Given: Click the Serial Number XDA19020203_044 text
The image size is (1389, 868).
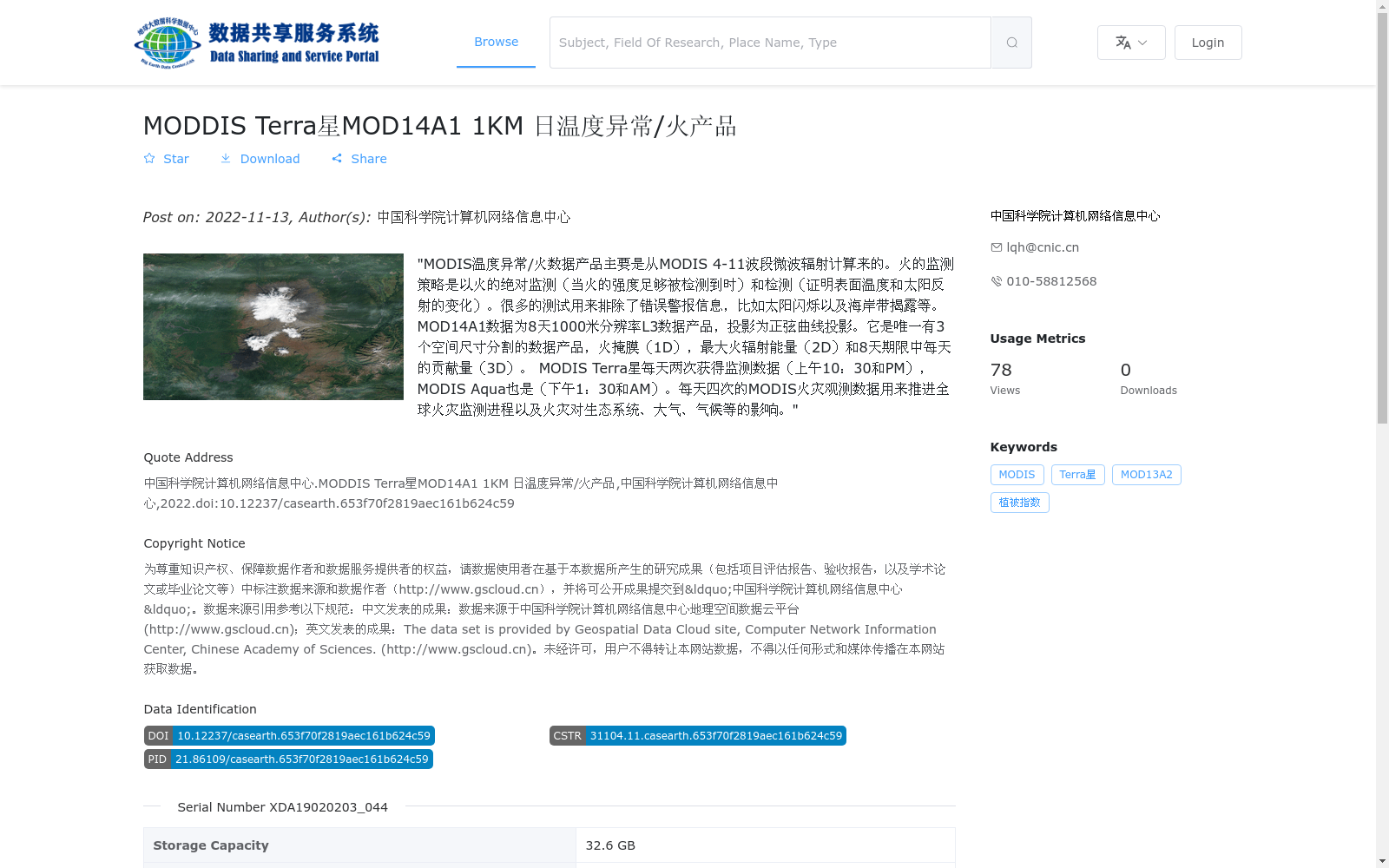Looking at the screenshot, I should click(x=282, y=807).
